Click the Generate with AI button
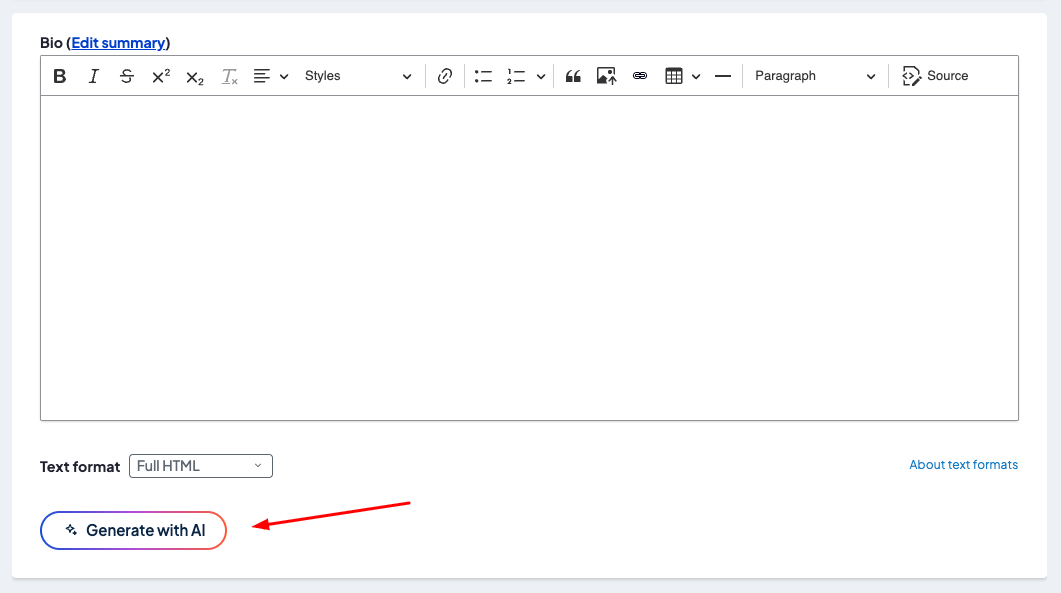Screen dimensions: 1061x593 [x=133, y=531]
